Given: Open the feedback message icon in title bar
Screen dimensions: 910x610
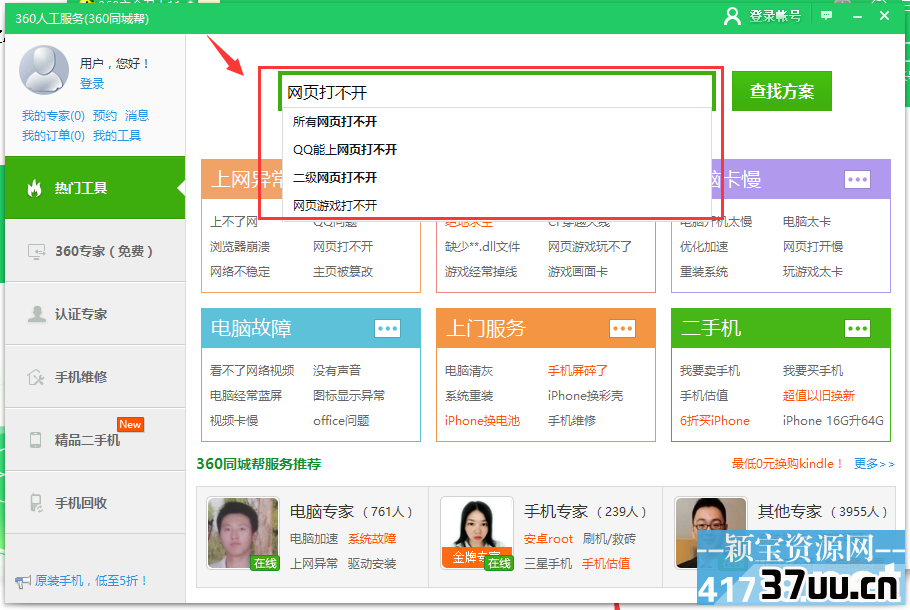Looking at the screenshot, I should [x=826, y=16].
